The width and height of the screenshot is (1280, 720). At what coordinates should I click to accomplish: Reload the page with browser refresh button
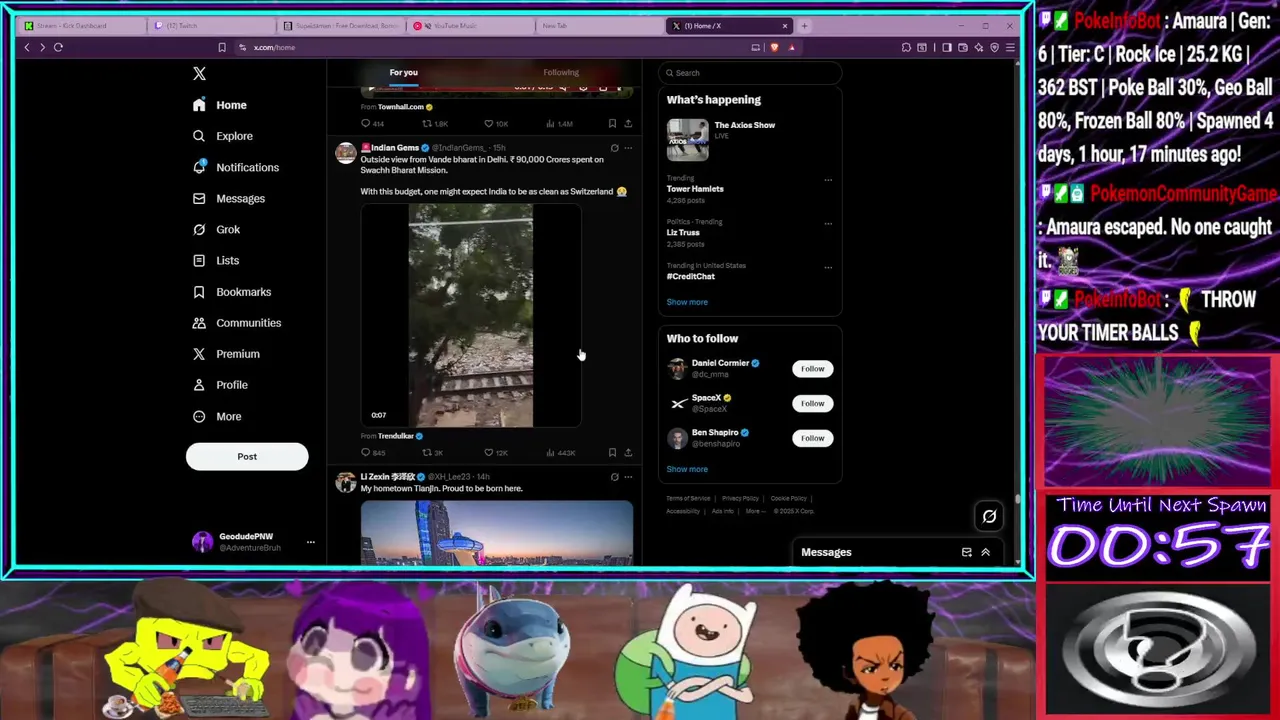(58, 47)
